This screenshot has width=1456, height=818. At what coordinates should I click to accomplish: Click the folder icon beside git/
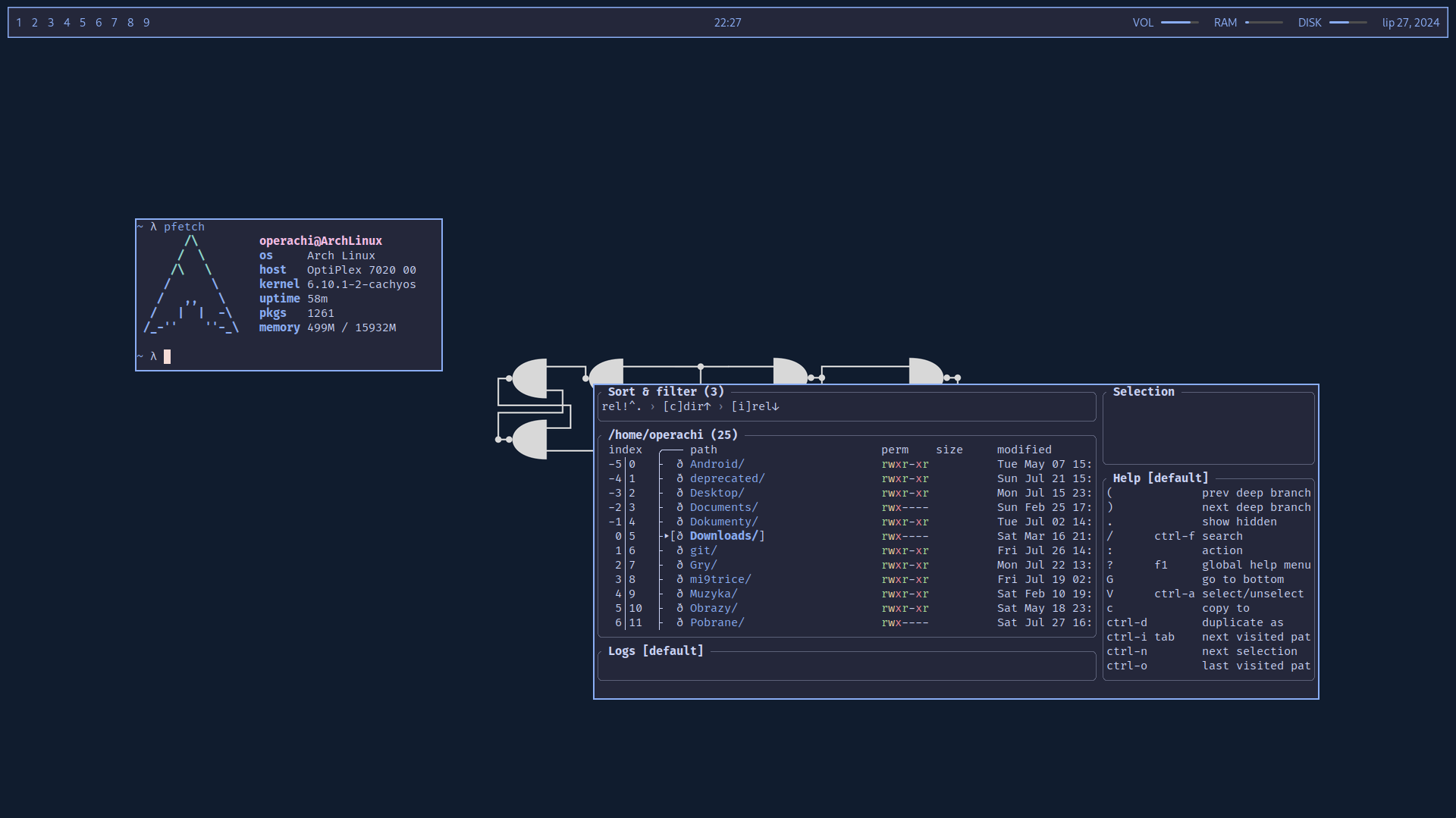pyautogui.click(x=679, y=550)
